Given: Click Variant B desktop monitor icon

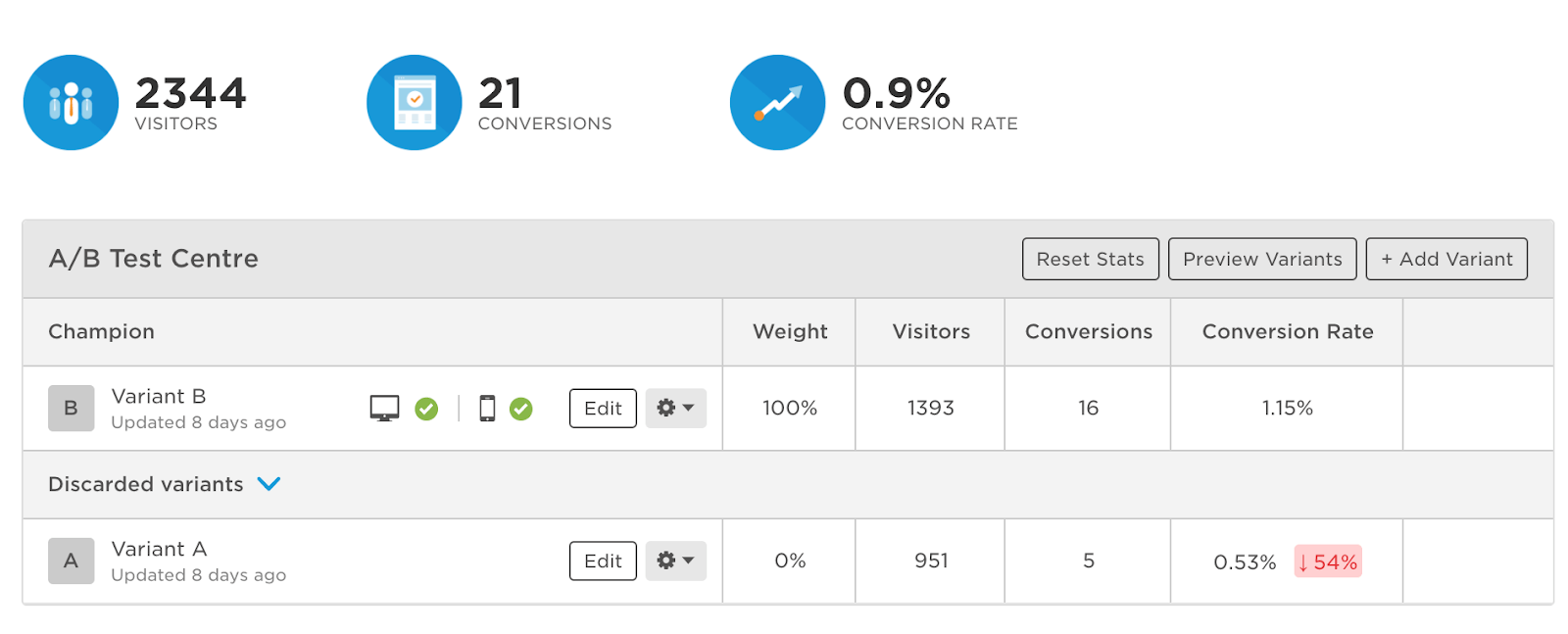Looking at the screenshot, I should point(384,409).
